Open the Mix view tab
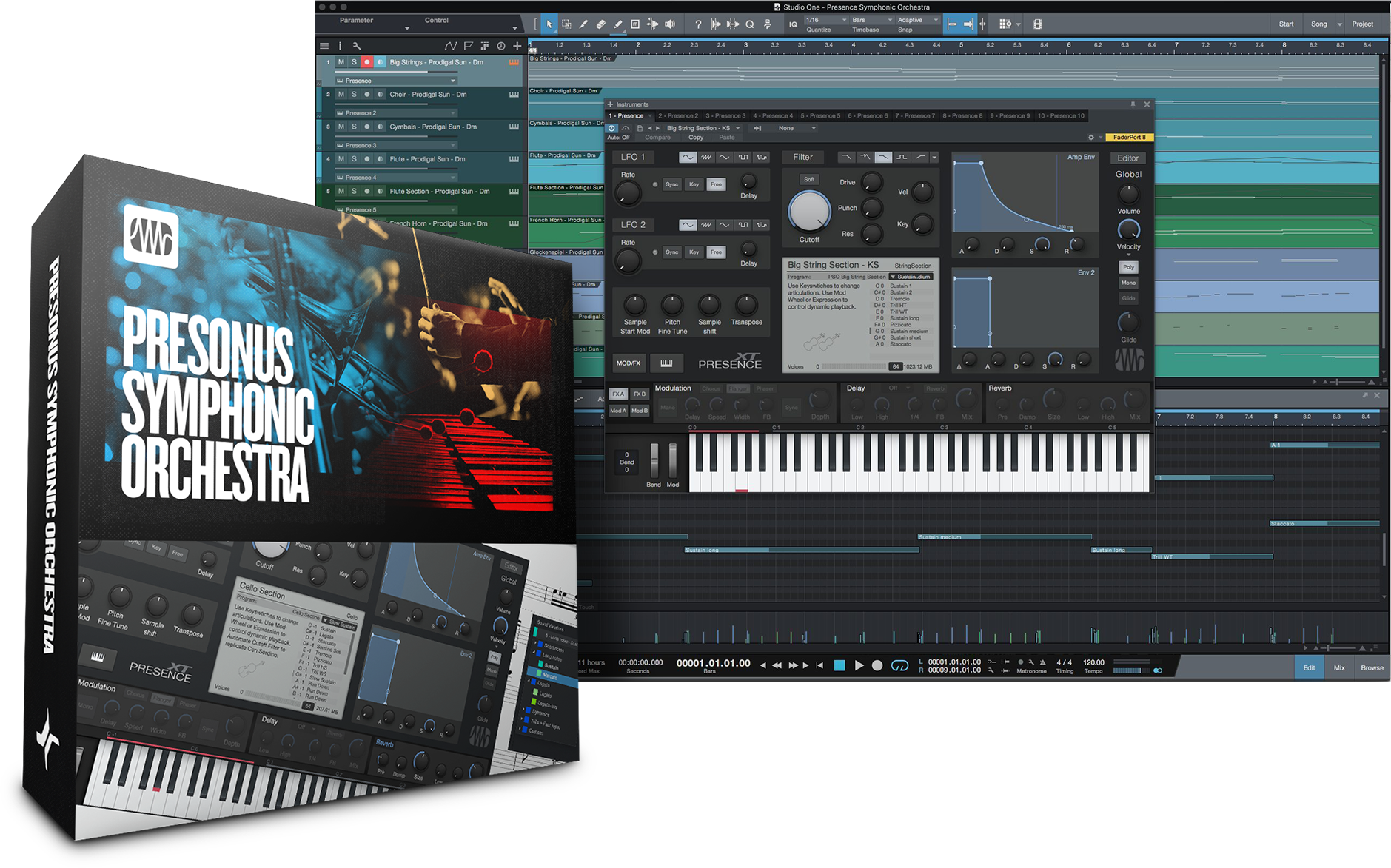The height and width of the screenshot is (868, 1391). click(1339, 667)
